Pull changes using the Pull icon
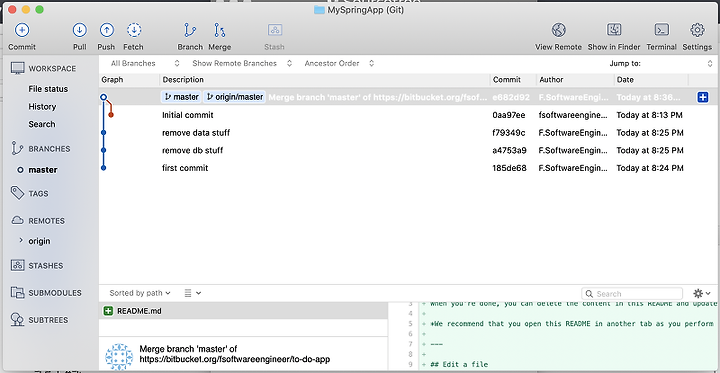The width and height of the screenshot is (720, 373). (79, 30)
